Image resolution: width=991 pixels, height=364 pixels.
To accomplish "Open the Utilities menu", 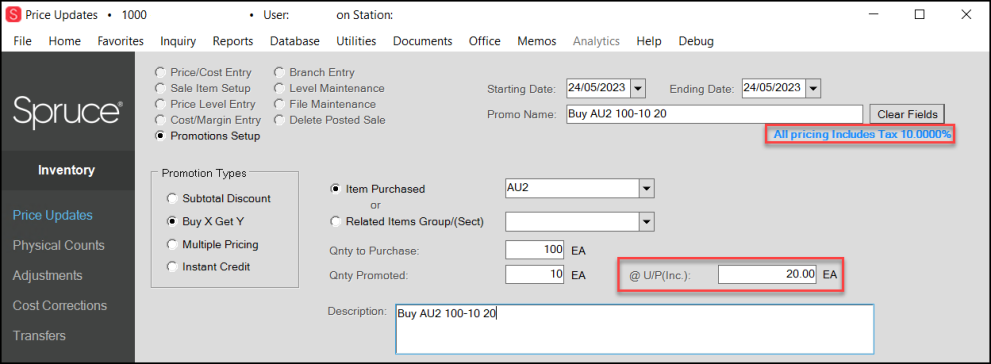I will coord(356,41).
